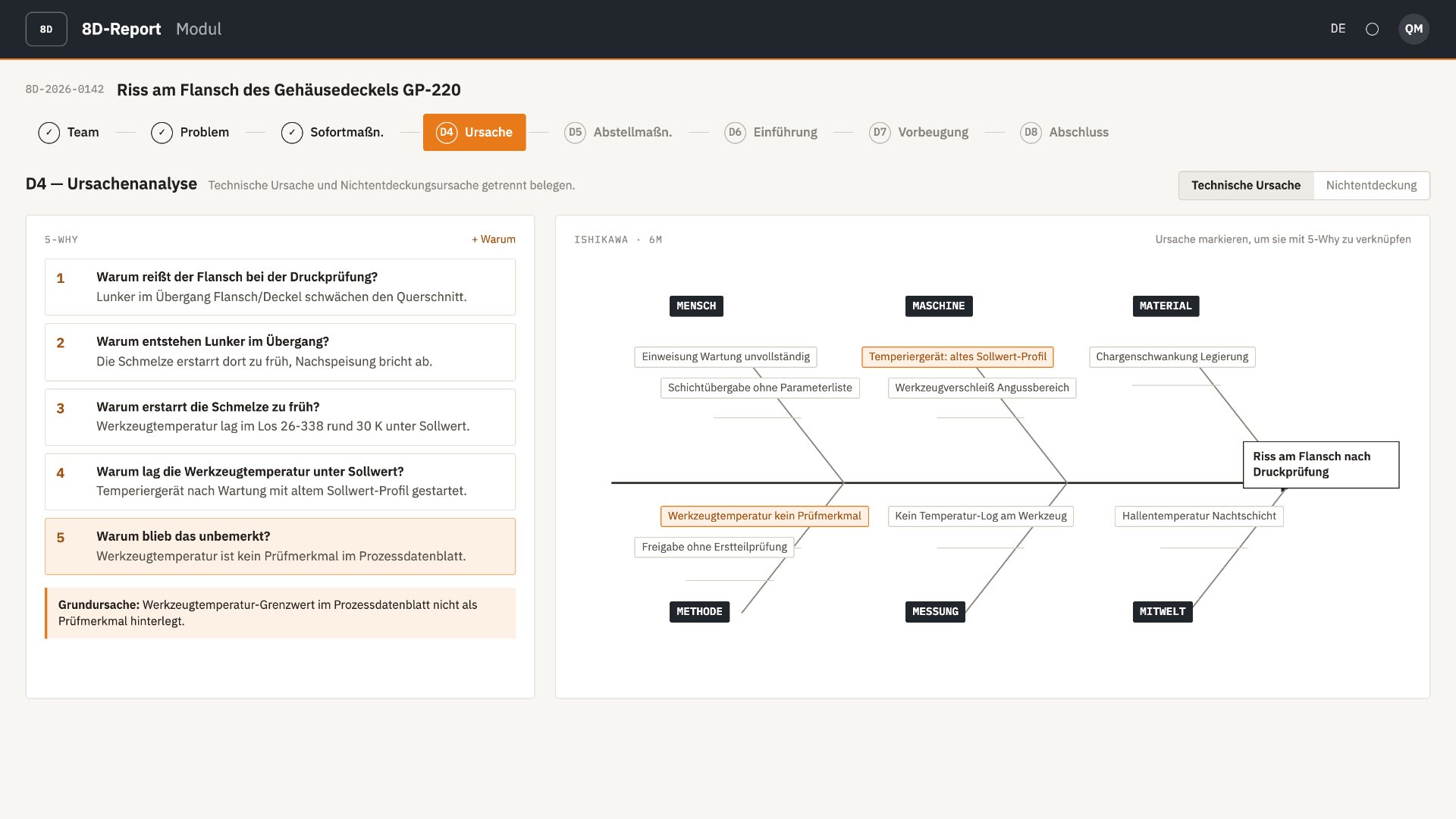Image resolution: width=1456 pixels, height=819 pixels.
Task: Mark cause Freigabe ohne Erstteilprüfung
Action: click(x=714, y=547)
